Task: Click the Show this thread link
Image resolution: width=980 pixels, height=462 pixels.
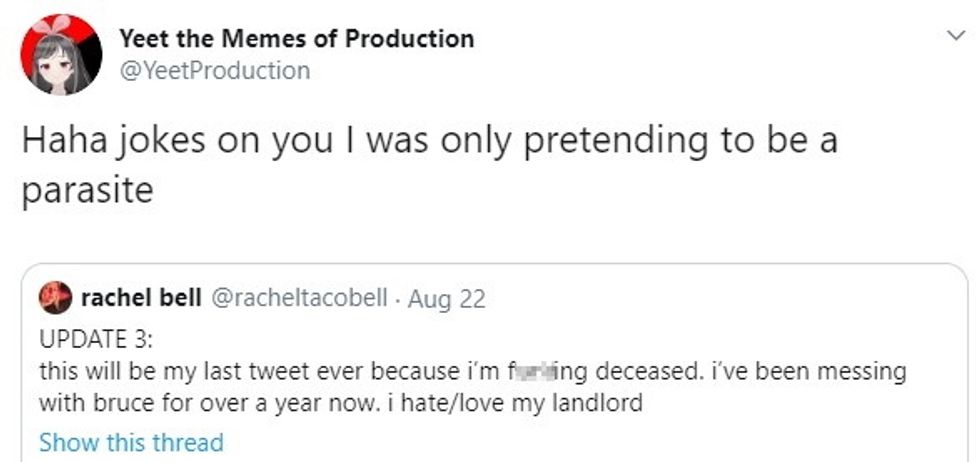Action: tap(131, 441)
